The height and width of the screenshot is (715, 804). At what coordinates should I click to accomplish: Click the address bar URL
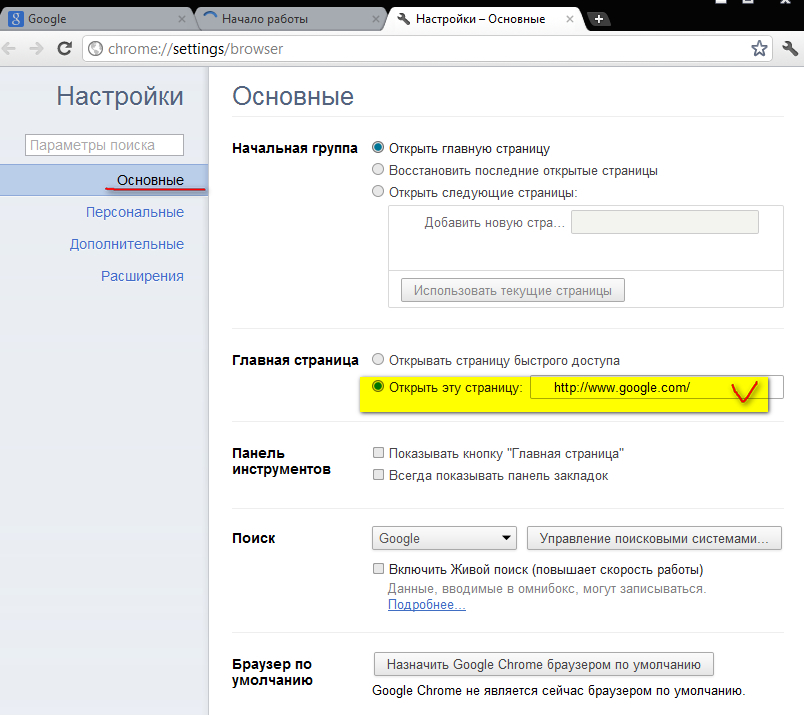(x=195, y=49)
